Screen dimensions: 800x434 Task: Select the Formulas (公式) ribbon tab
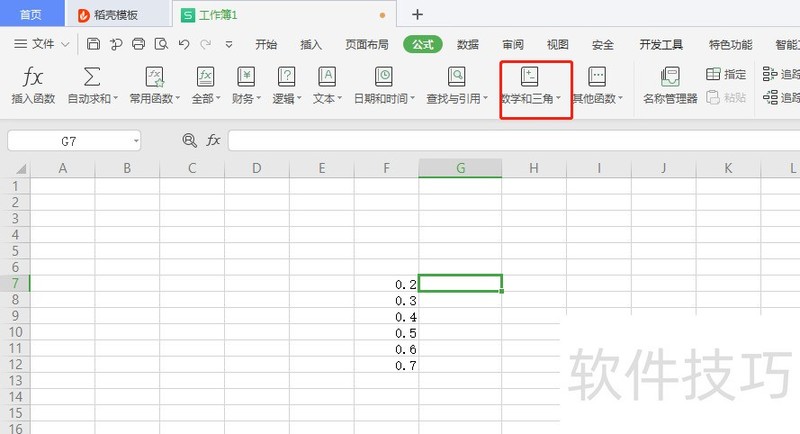coord(422,45)
